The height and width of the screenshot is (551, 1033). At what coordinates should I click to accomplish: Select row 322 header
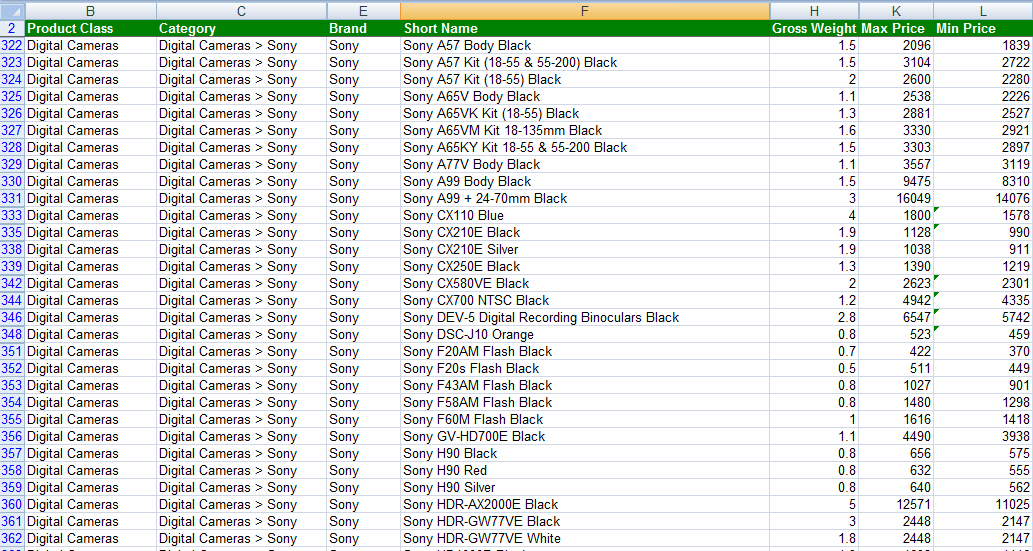[12, 45]
